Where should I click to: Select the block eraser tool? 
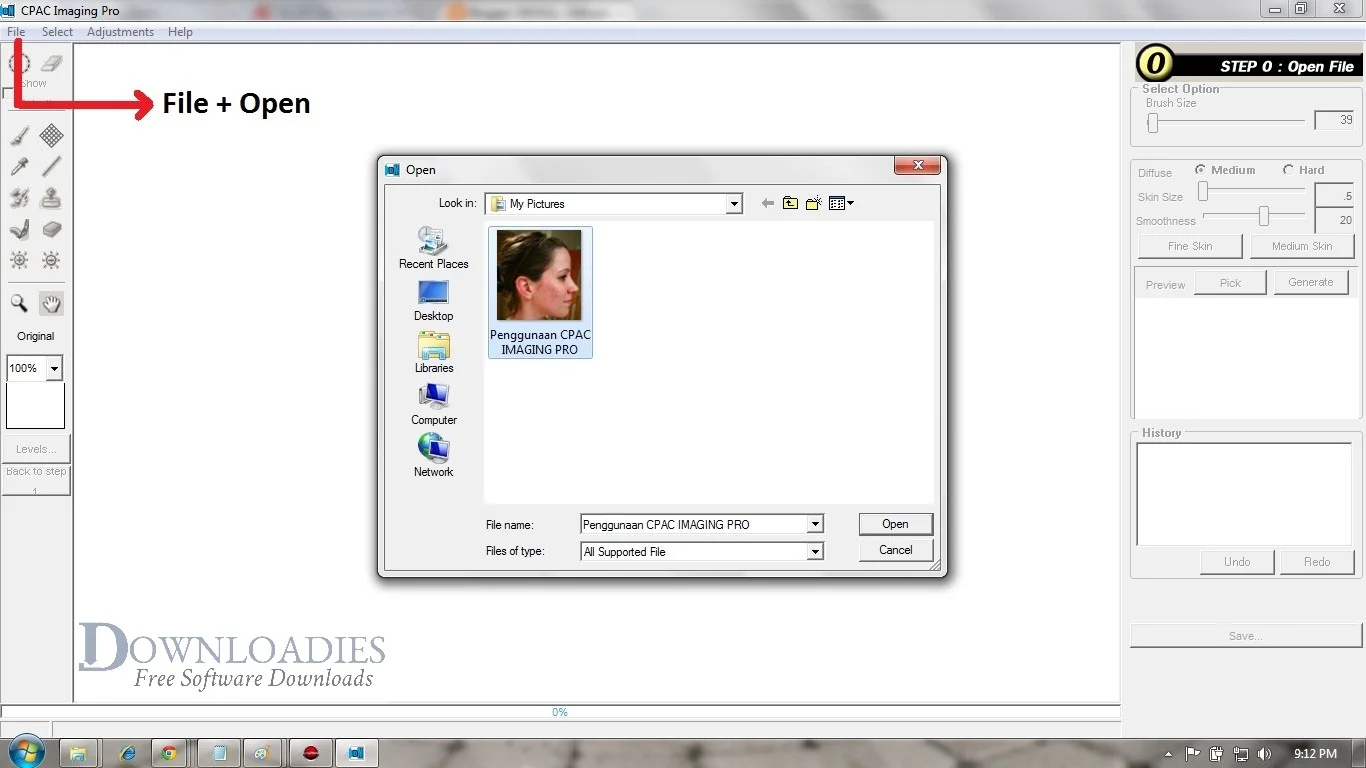51,229
